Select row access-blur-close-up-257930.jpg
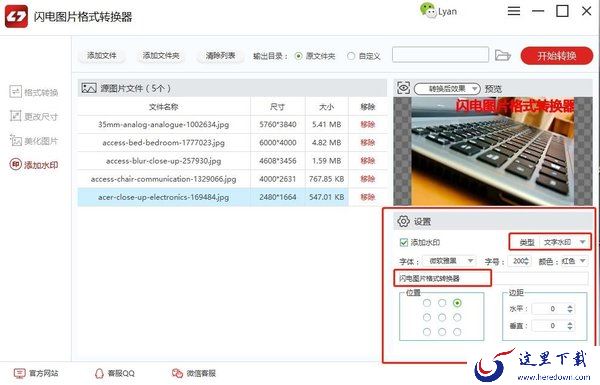Viewport: 600px width, 385px height. point(232,161)
